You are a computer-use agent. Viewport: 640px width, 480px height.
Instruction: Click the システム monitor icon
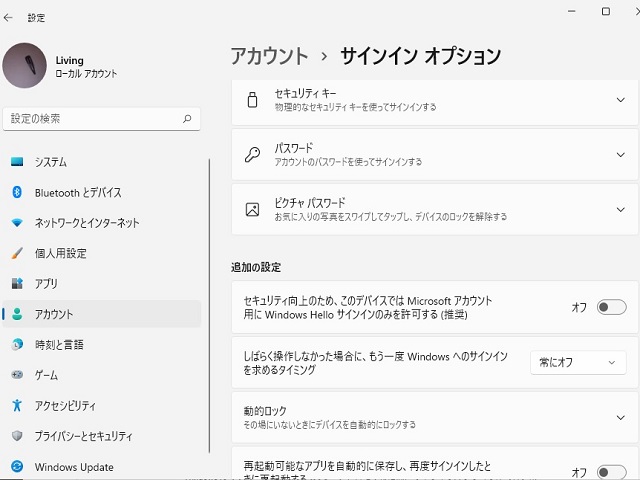tap(17, 162)
